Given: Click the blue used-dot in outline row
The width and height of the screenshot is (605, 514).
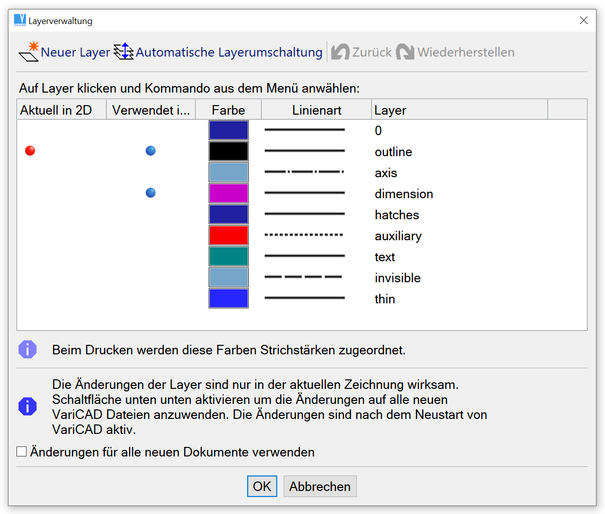Looking at the screenshot, I should pos(150,151).
